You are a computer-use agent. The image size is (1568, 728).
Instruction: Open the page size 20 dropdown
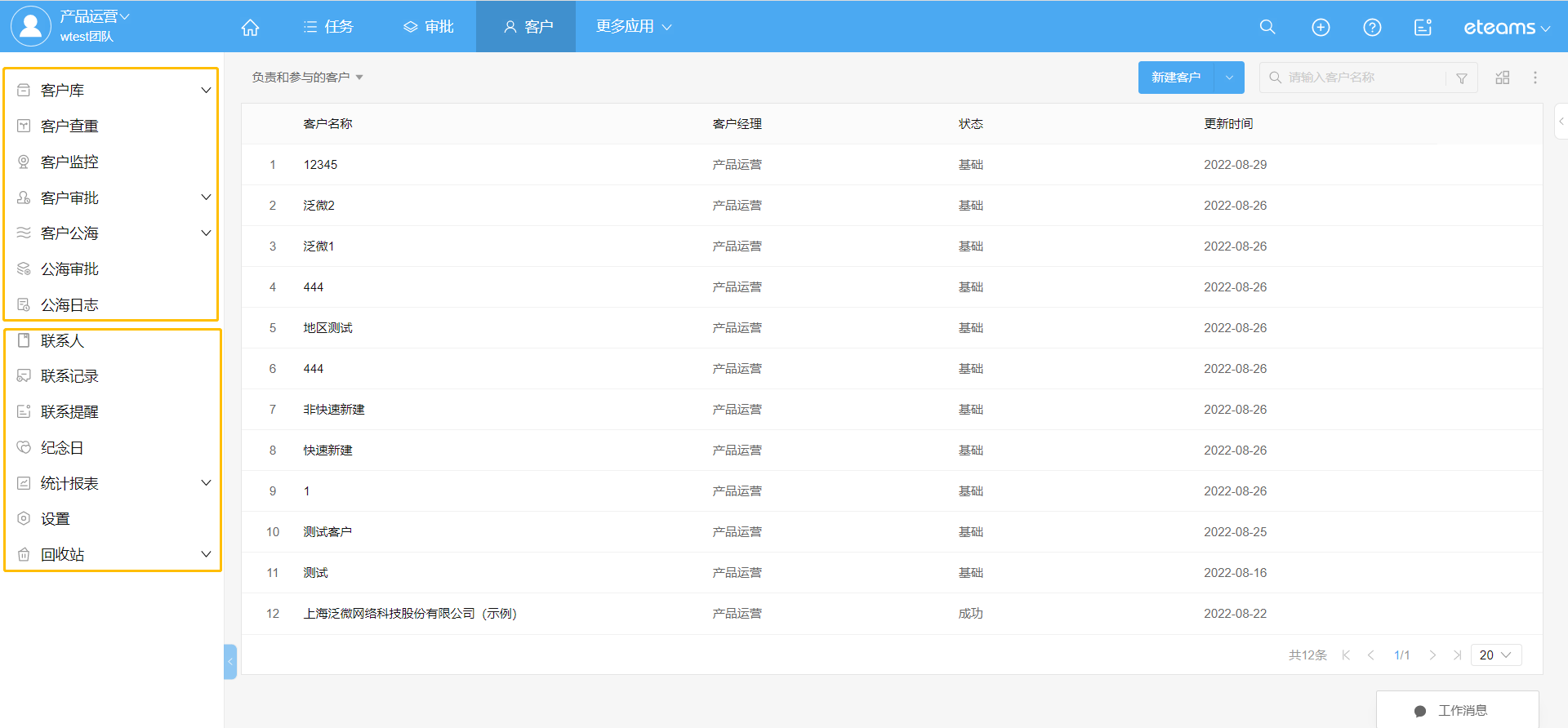click(x=1495, y=655)
